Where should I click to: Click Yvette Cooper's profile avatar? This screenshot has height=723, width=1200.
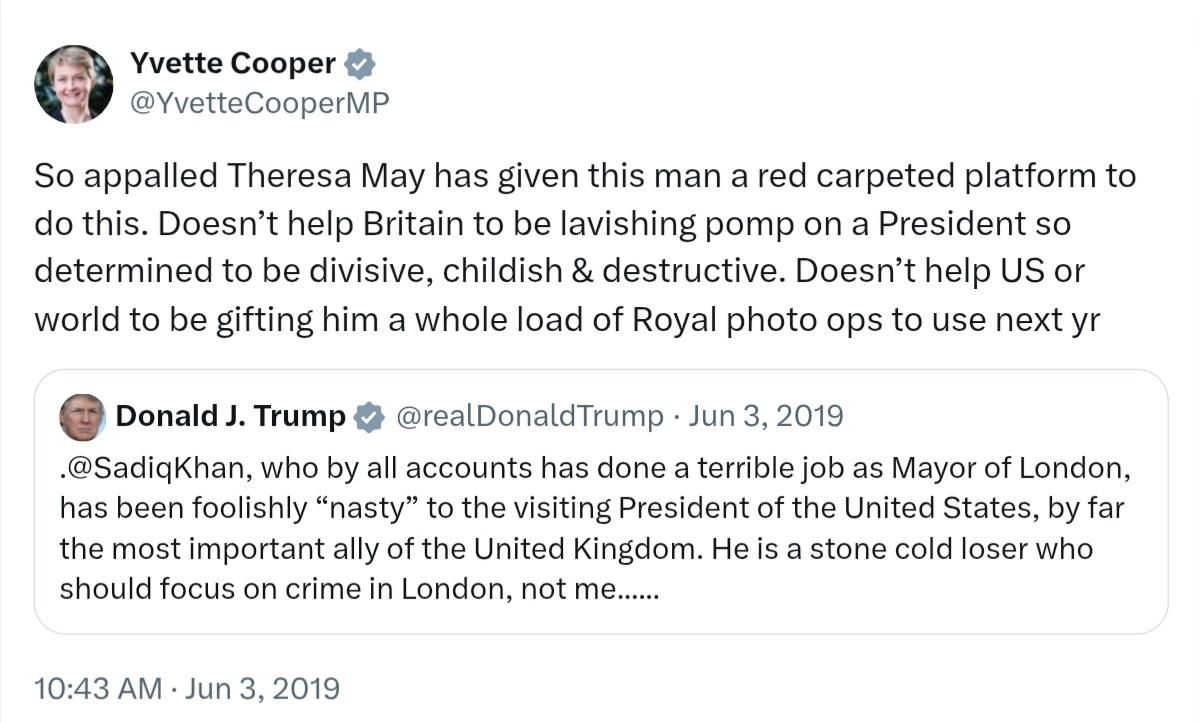pos(74,84)
